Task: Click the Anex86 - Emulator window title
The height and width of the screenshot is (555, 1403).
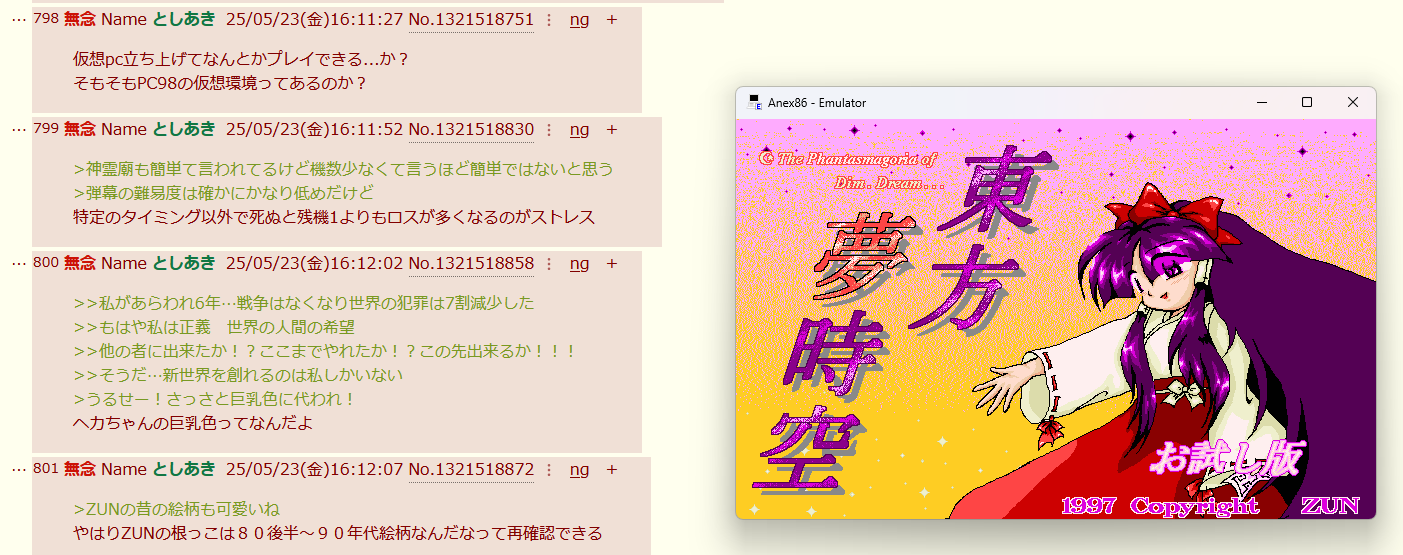Action: tap(817, 103)
